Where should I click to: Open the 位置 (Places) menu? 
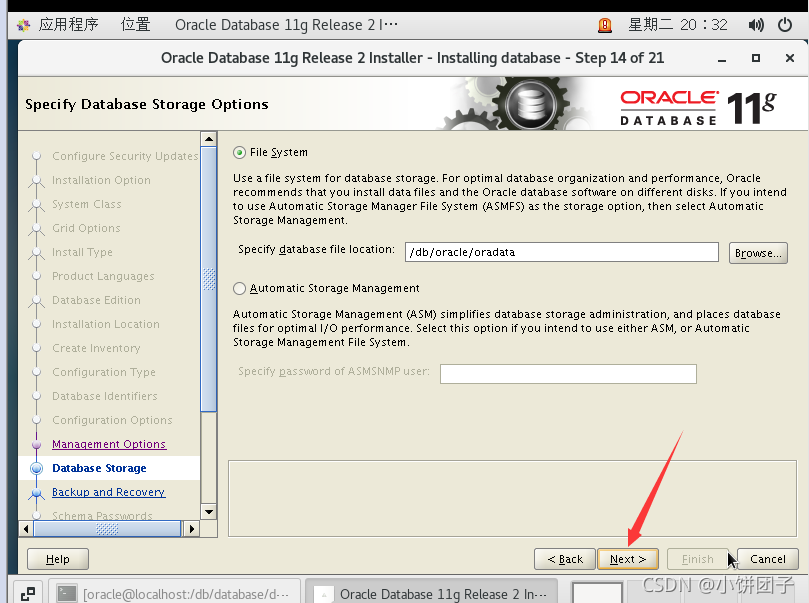pos(135,25)
